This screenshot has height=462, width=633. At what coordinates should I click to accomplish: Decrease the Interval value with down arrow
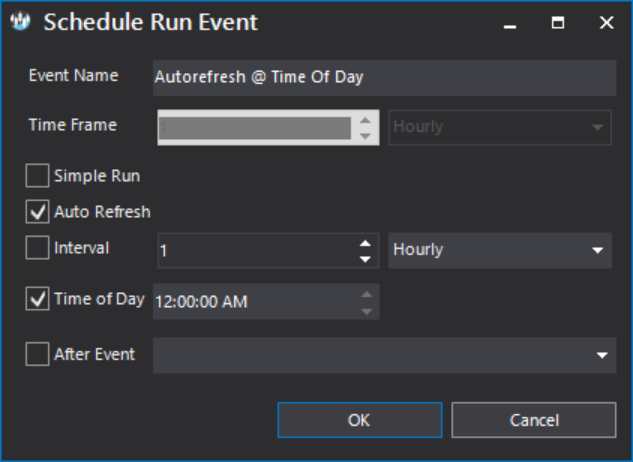pyautogui.click(x=365, y=259)
